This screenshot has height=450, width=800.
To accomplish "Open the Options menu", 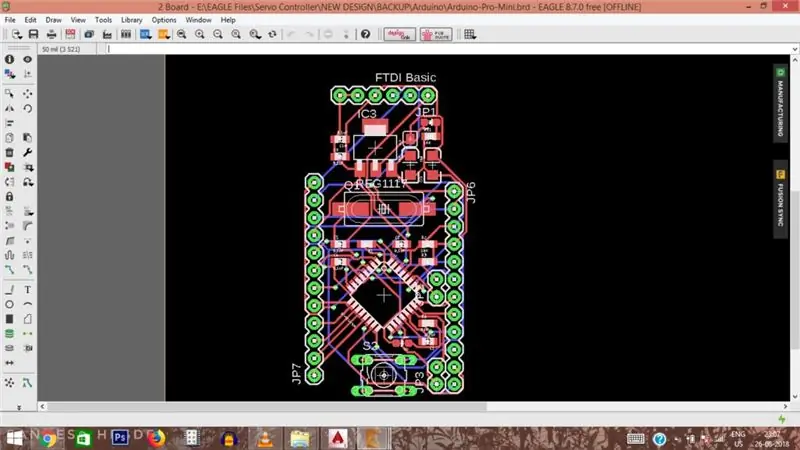I will click(x=164, y=20).
